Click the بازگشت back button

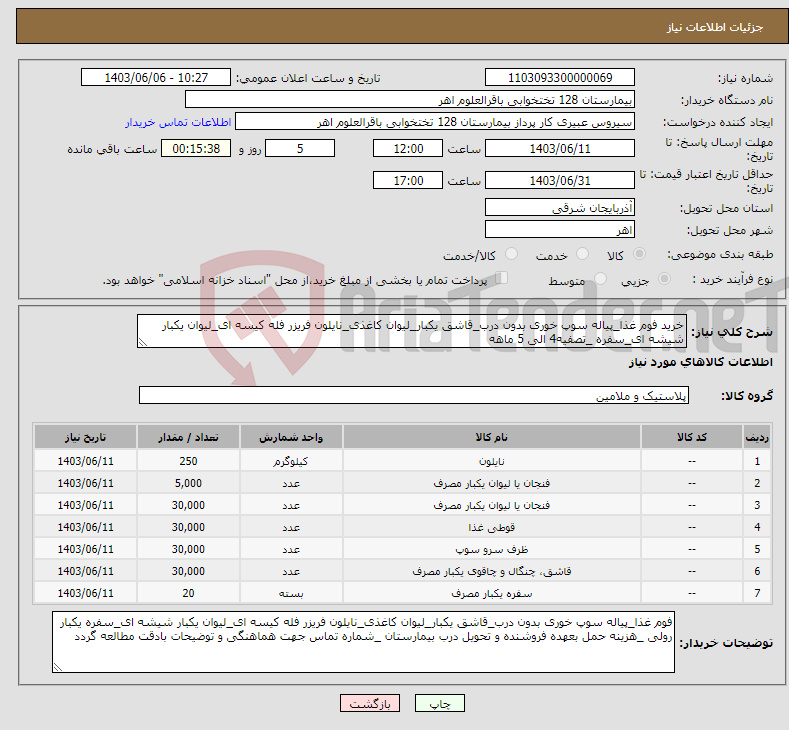pyautogui.click(x=370, y=703)
